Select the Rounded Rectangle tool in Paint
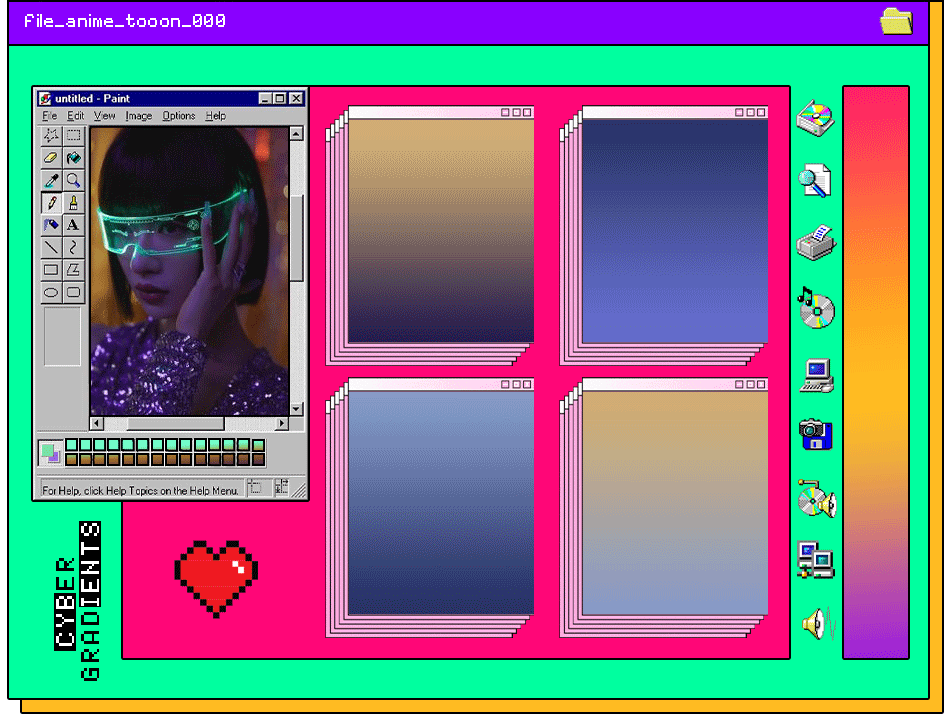Screen dimensions: 950x723 click(x=73, y=292)
